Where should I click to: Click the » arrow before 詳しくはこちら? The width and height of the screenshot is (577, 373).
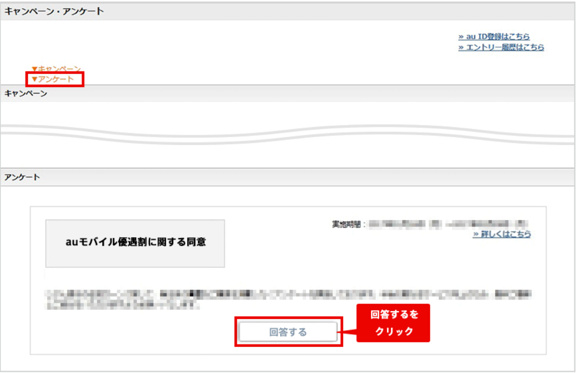coord(476,234)
